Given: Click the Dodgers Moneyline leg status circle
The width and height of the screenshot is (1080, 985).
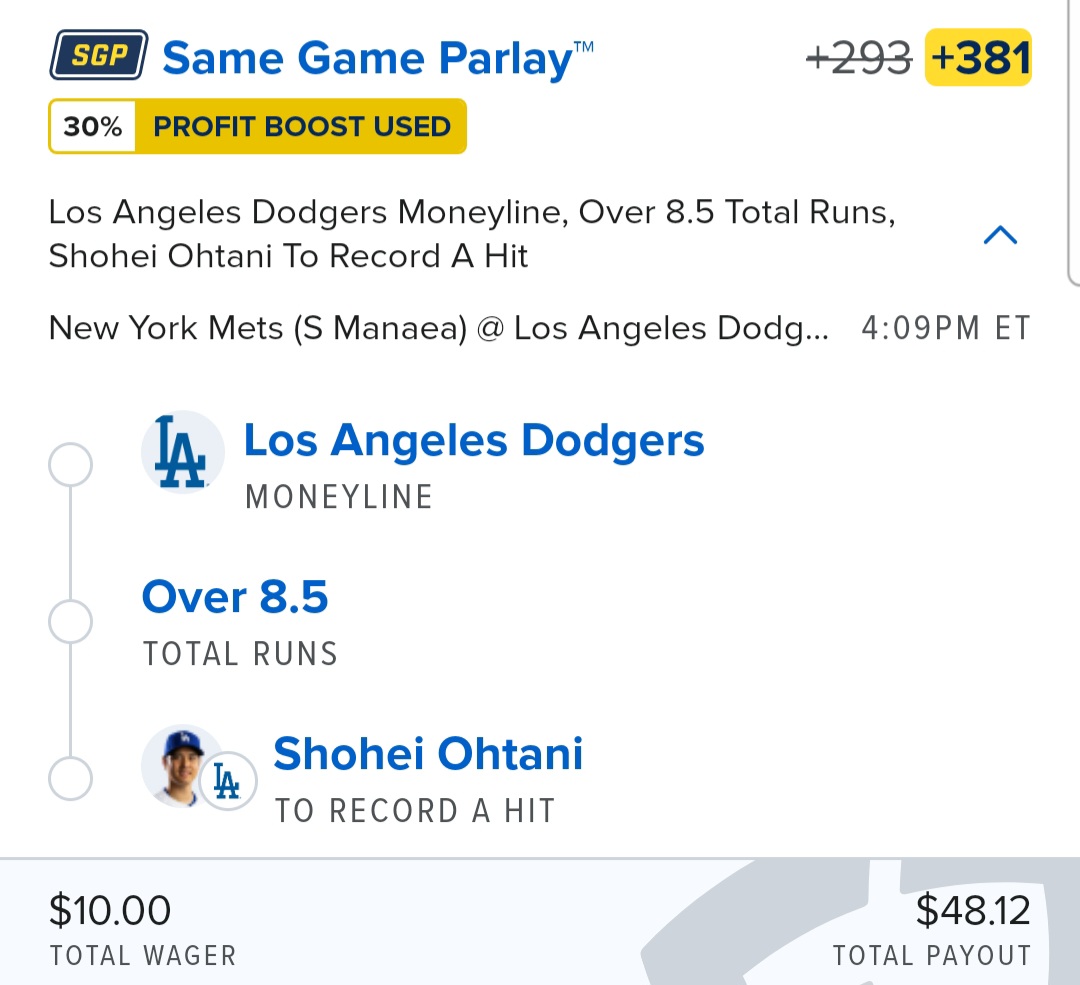Looking at the screenshot, I should point(70,465).
